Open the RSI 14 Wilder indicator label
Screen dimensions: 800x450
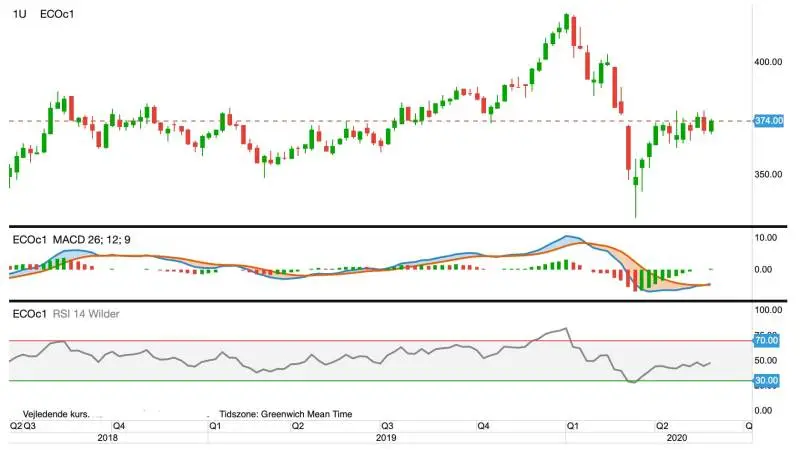coord(86,314)
